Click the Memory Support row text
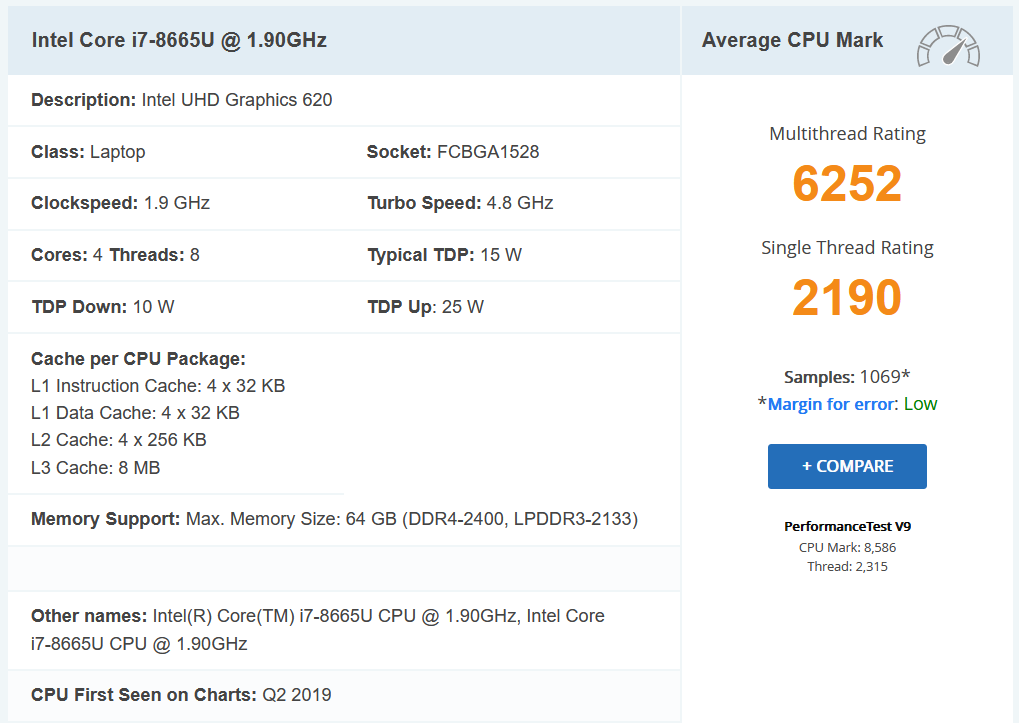 [x=334, y=519]
